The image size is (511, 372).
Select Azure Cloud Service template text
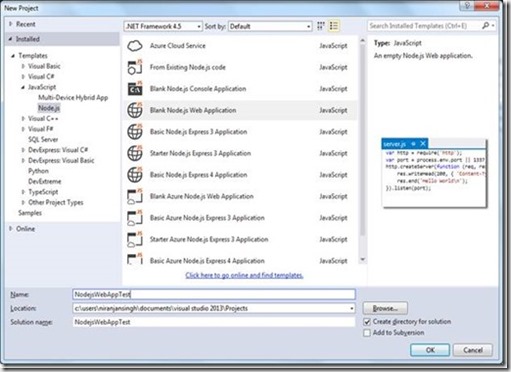click(178, 46)
